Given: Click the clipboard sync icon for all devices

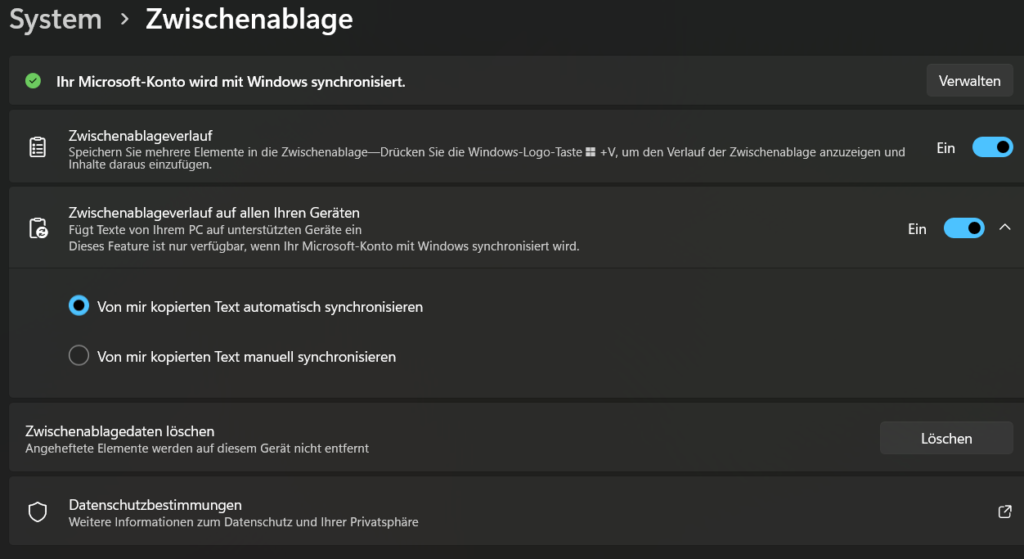Looking at the screenshot, I should click(38, 229).
